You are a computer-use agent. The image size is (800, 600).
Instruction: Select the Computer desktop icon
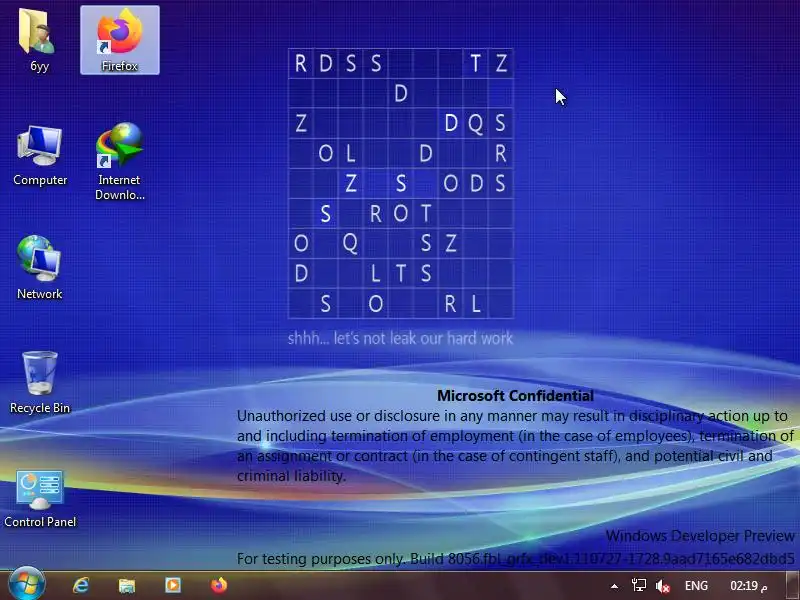(40, 156)
